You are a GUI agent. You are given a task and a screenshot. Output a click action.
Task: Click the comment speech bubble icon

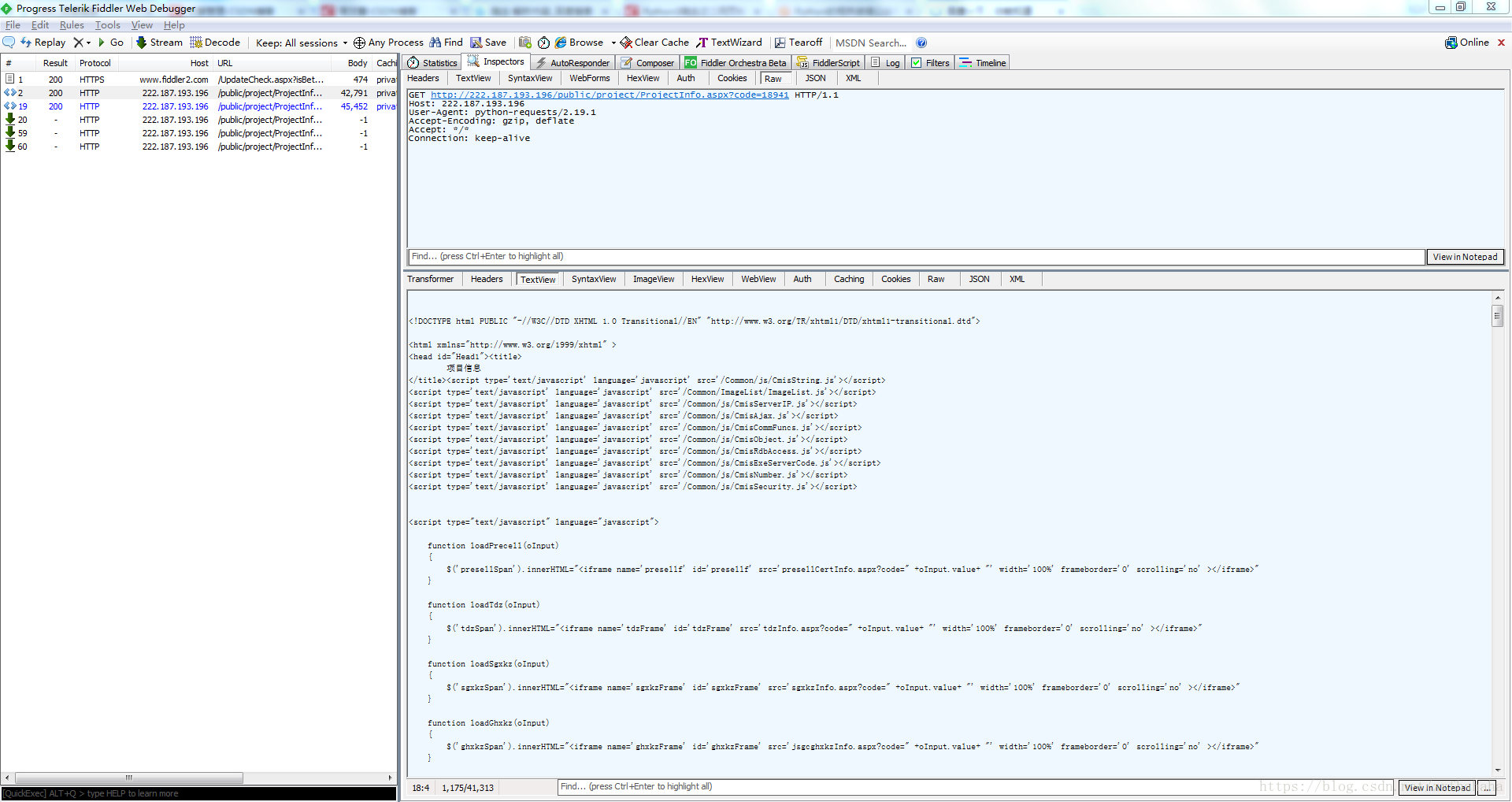(x=9, y=43)
